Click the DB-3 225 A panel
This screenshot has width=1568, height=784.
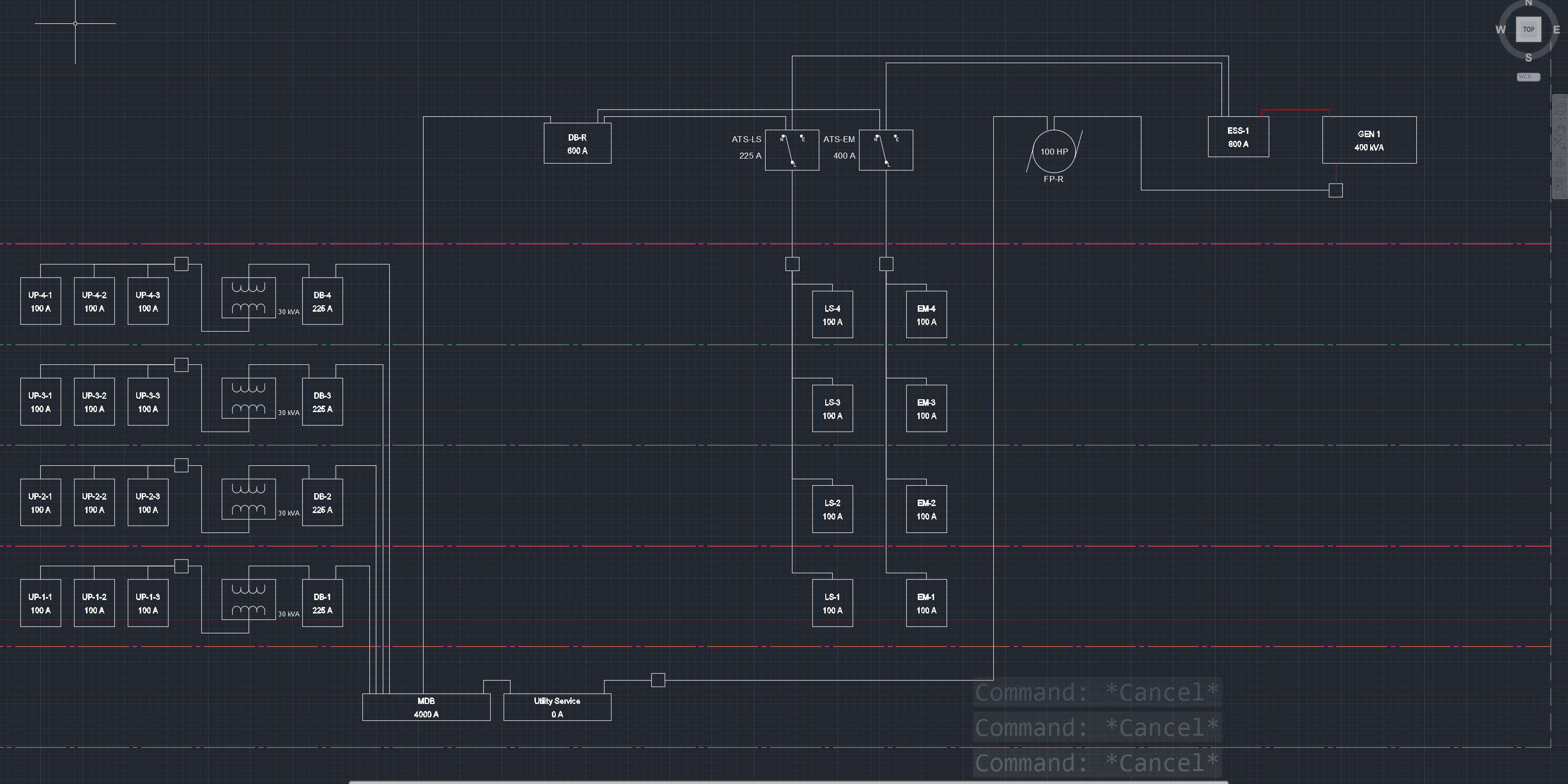coord(323,402)
